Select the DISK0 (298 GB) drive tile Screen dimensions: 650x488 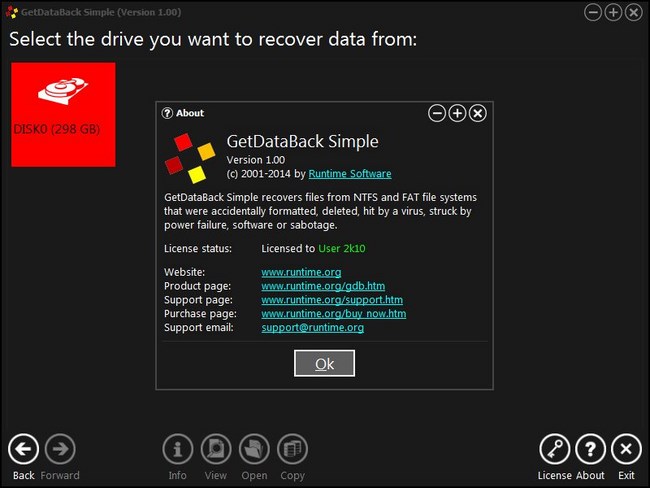click(x=63, y=114)
